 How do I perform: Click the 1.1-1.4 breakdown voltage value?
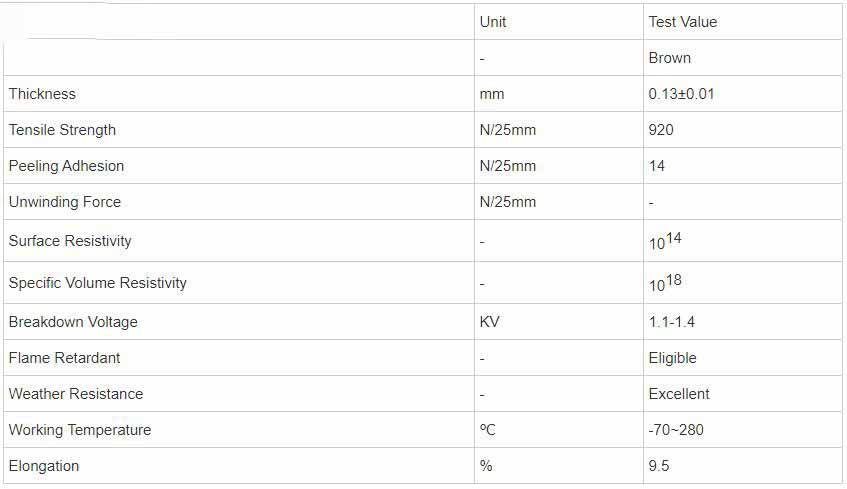[x=672, y=322]
